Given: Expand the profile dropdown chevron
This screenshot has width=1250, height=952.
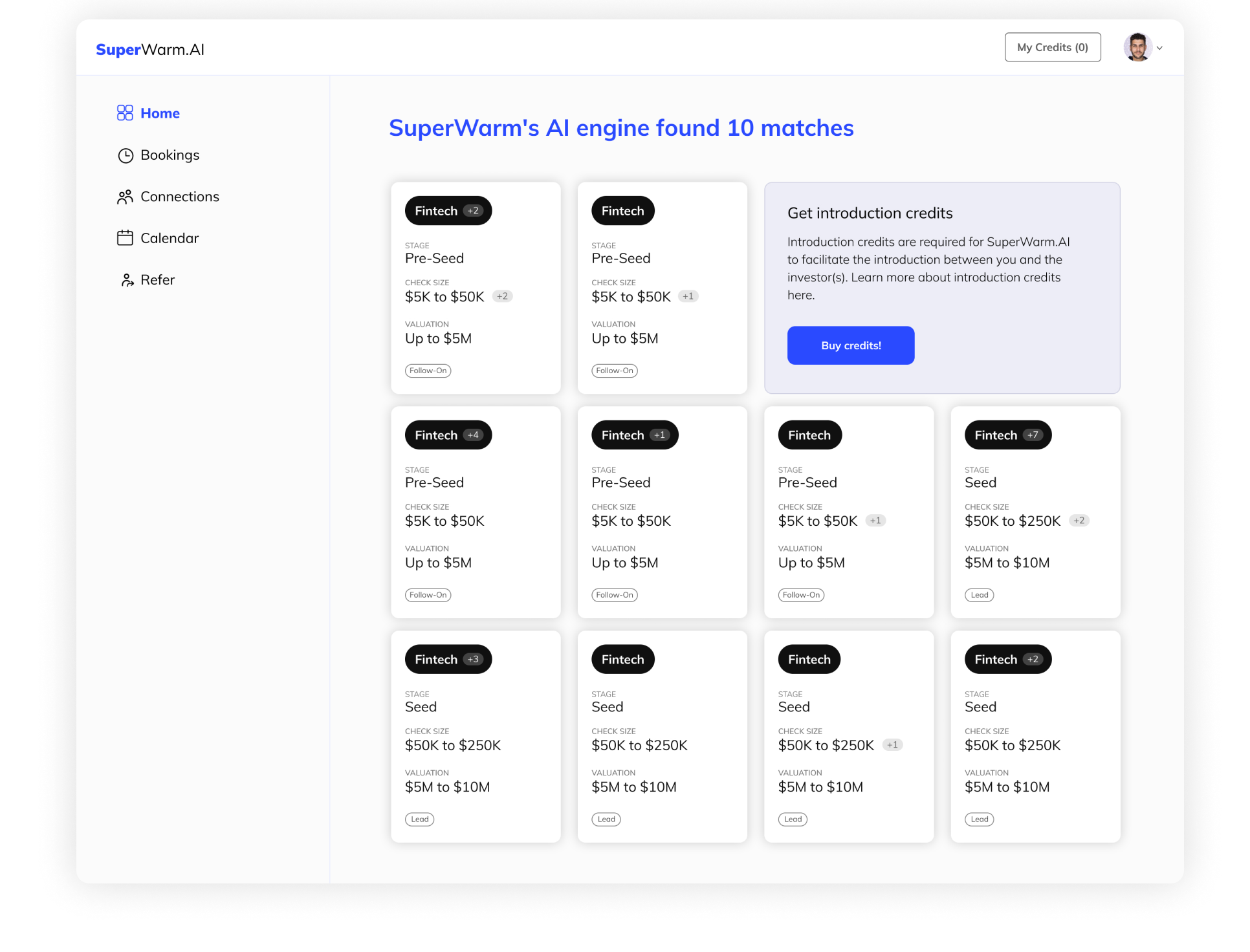Looking at the screenshot, I should point(1160,48).
